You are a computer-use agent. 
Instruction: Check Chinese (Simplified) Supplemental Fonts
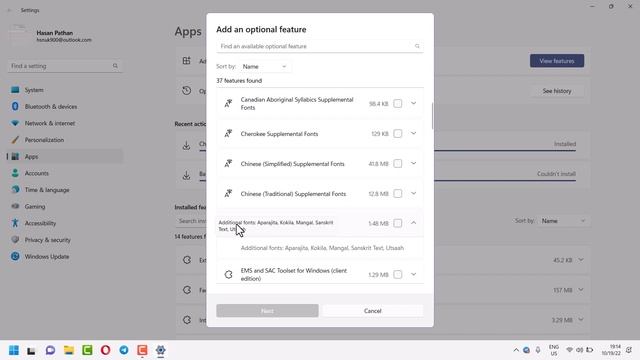pyautogui.click(x=398, y=164)
